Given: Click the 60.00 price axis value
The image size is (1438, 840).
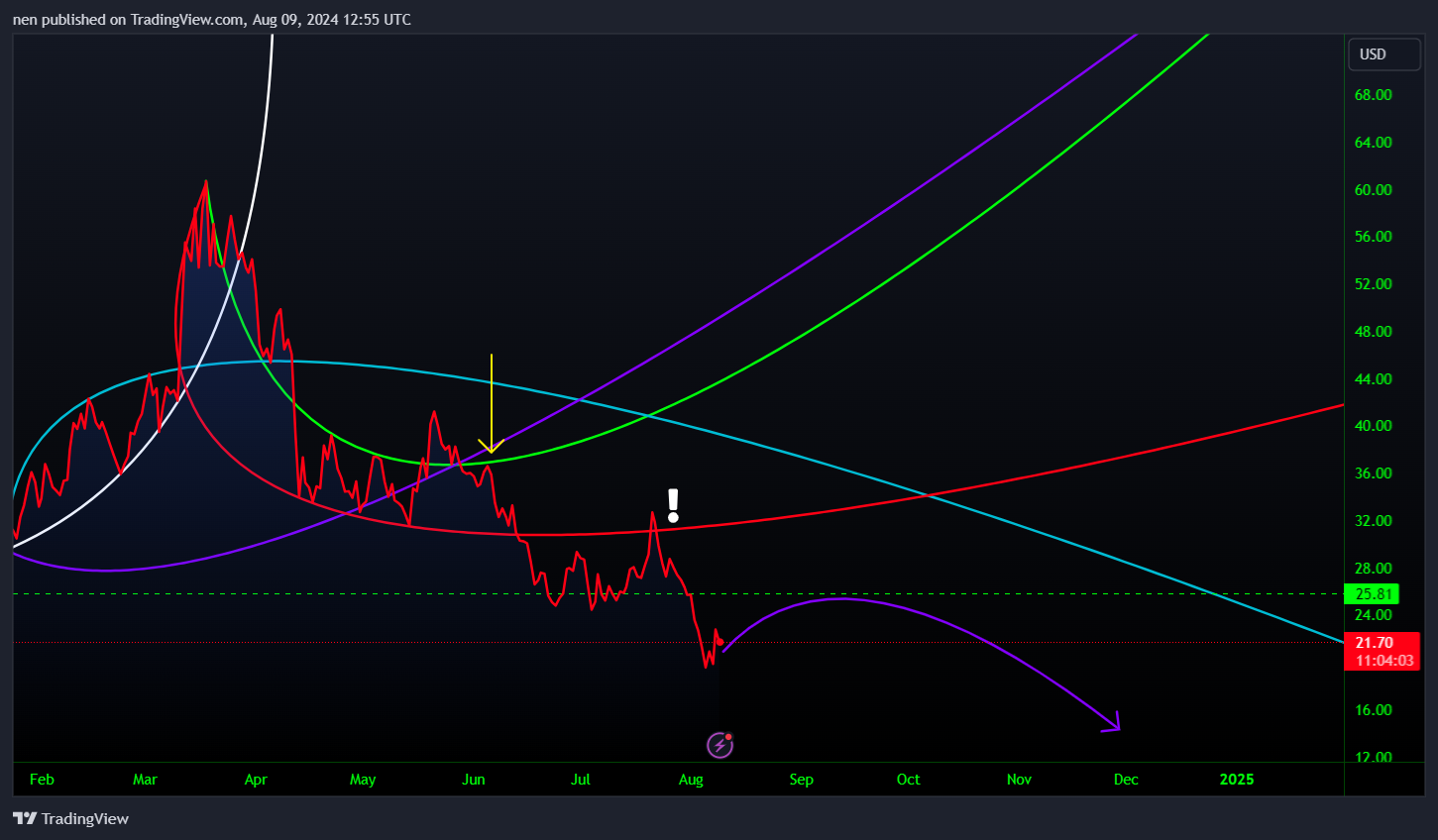Looking at the screenshot, I should [x=1373, y=190].
